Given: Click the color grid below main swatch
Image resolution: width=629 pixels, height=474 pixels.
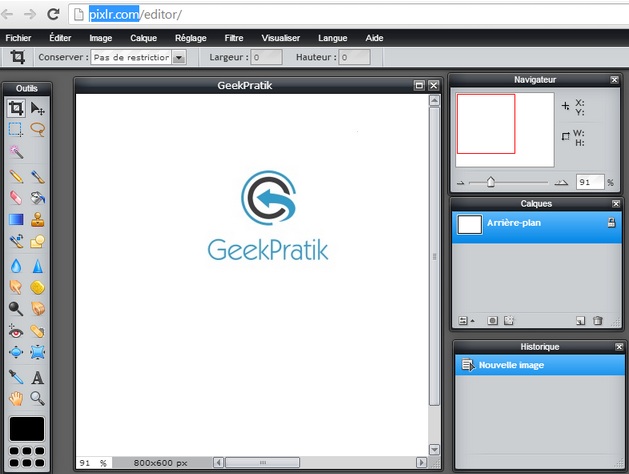Looking at the screenshot, I should coord(27,457).
